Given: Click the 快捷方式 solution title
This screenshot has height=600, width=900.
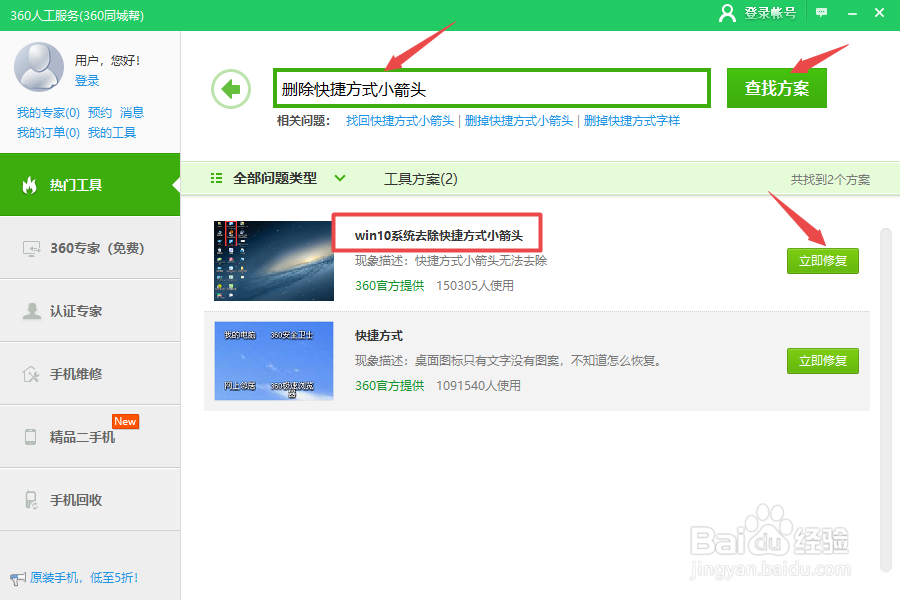Looking at the screenshot, I should tap(379, 335).
